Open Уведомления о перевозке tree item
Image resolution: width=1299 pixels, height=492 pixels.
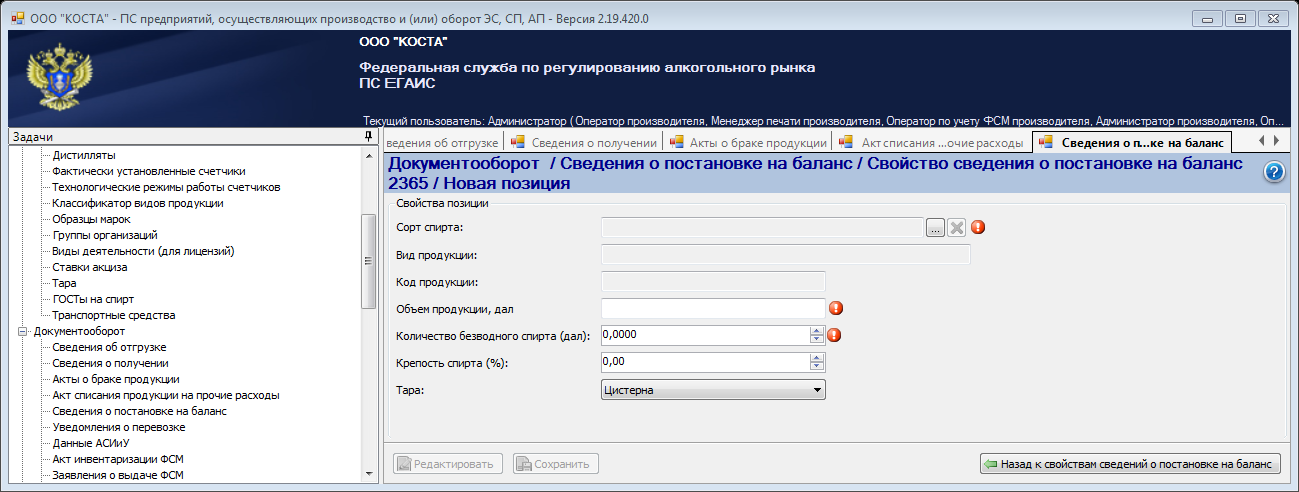click(118, 427)
